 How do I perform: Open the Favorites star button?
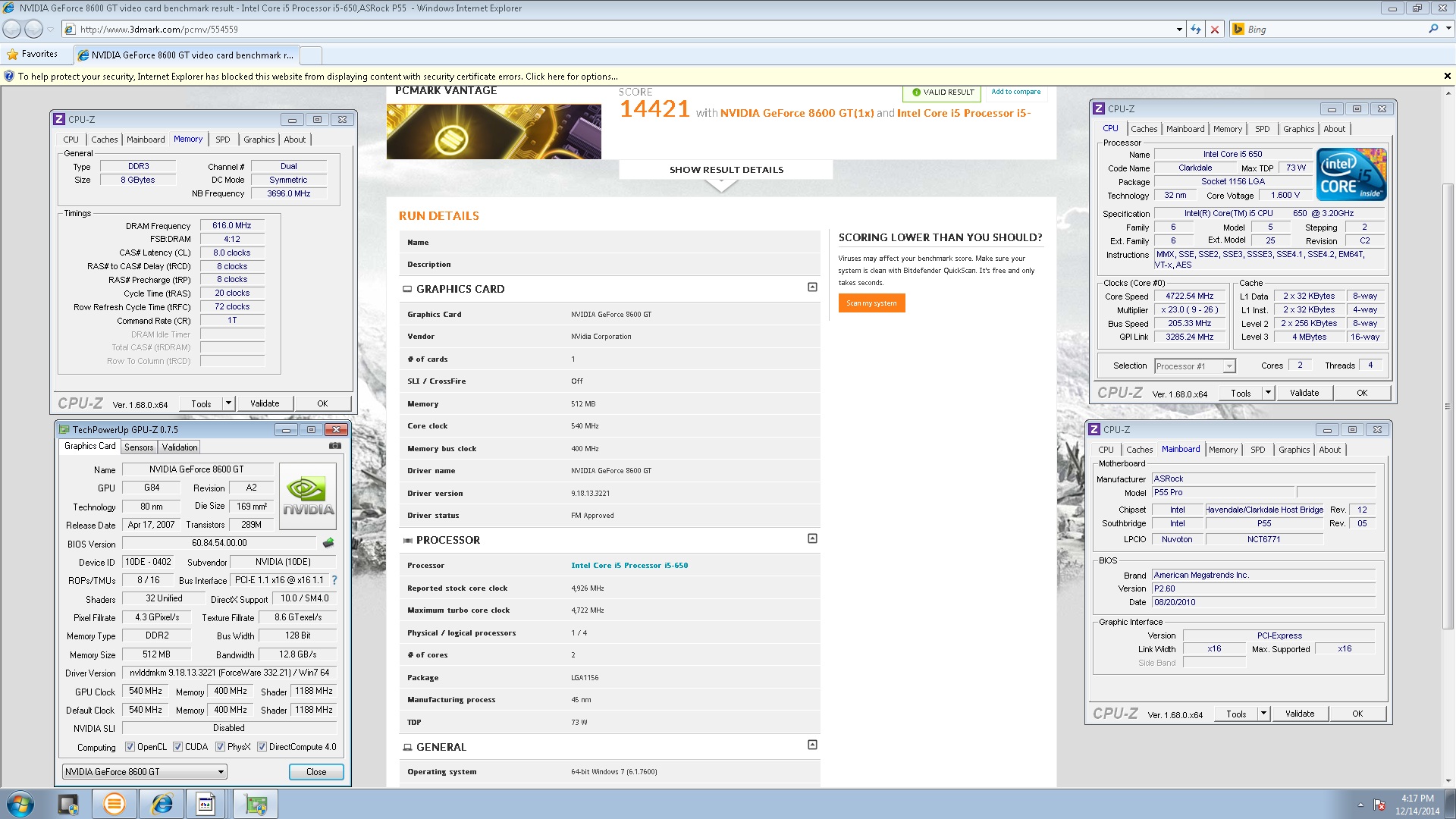(32, 54)
